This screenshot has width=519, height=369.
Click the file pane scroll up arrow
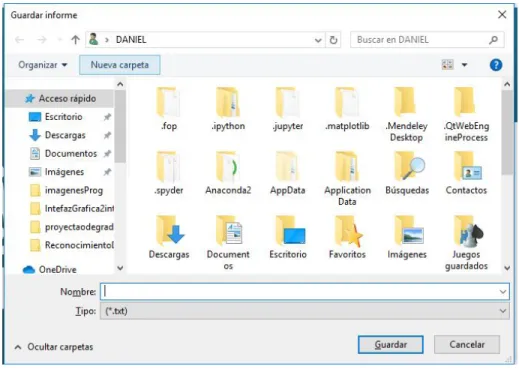(x=507, y=84)
